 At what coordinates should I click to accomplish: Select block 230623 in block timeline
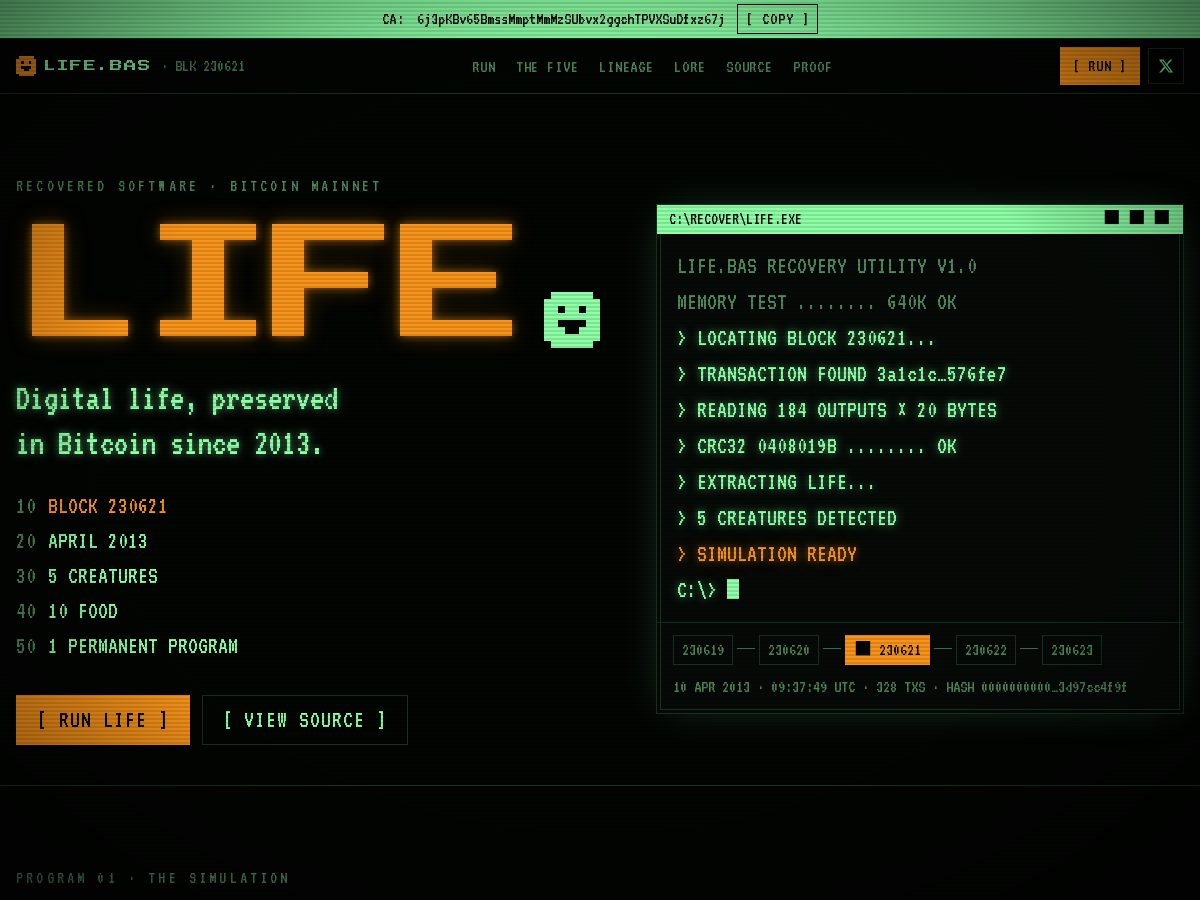pos(1072,650)
